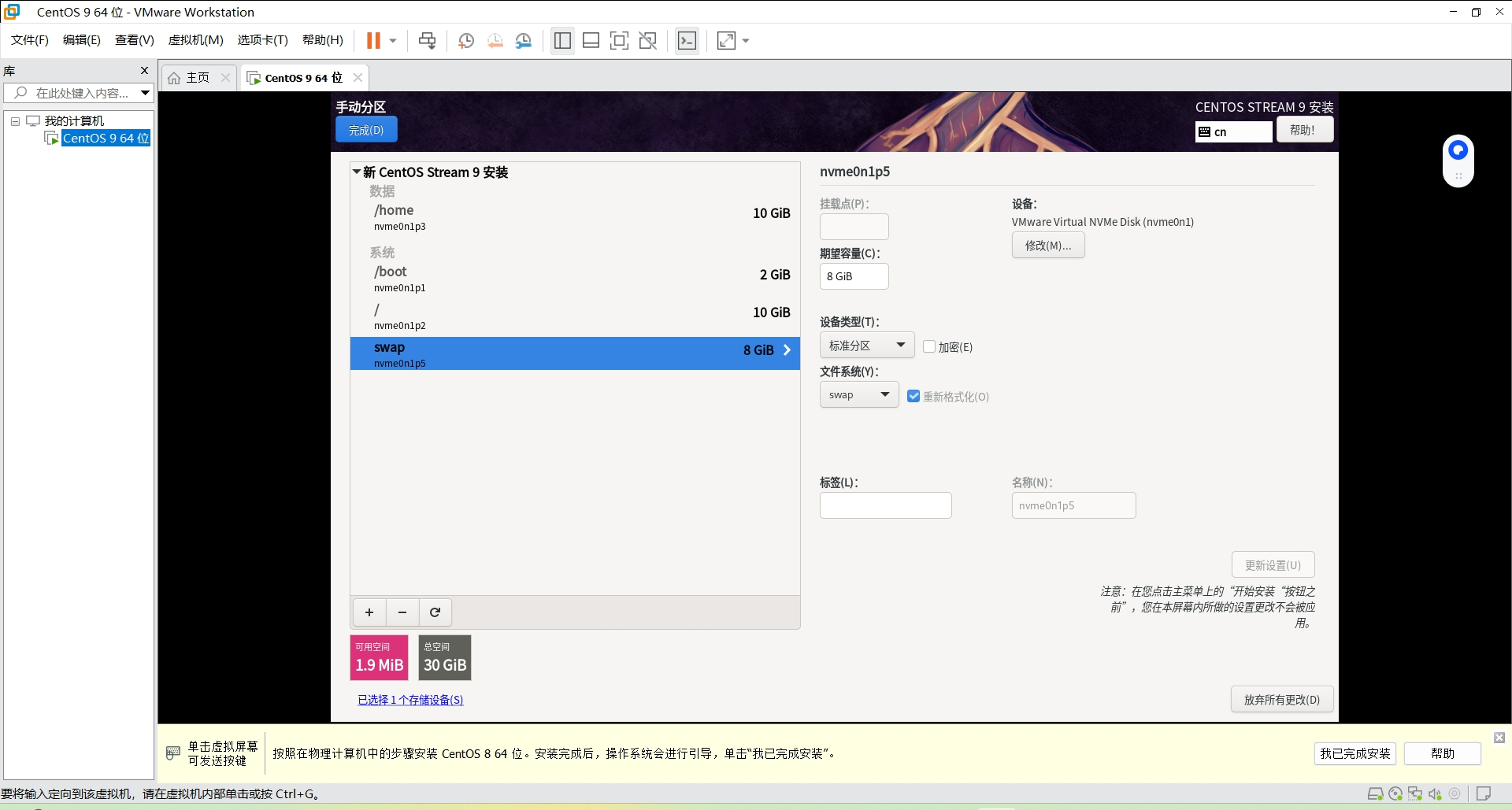Enter full screen mode icon
1512x810 pixels.
pos(619,40)
